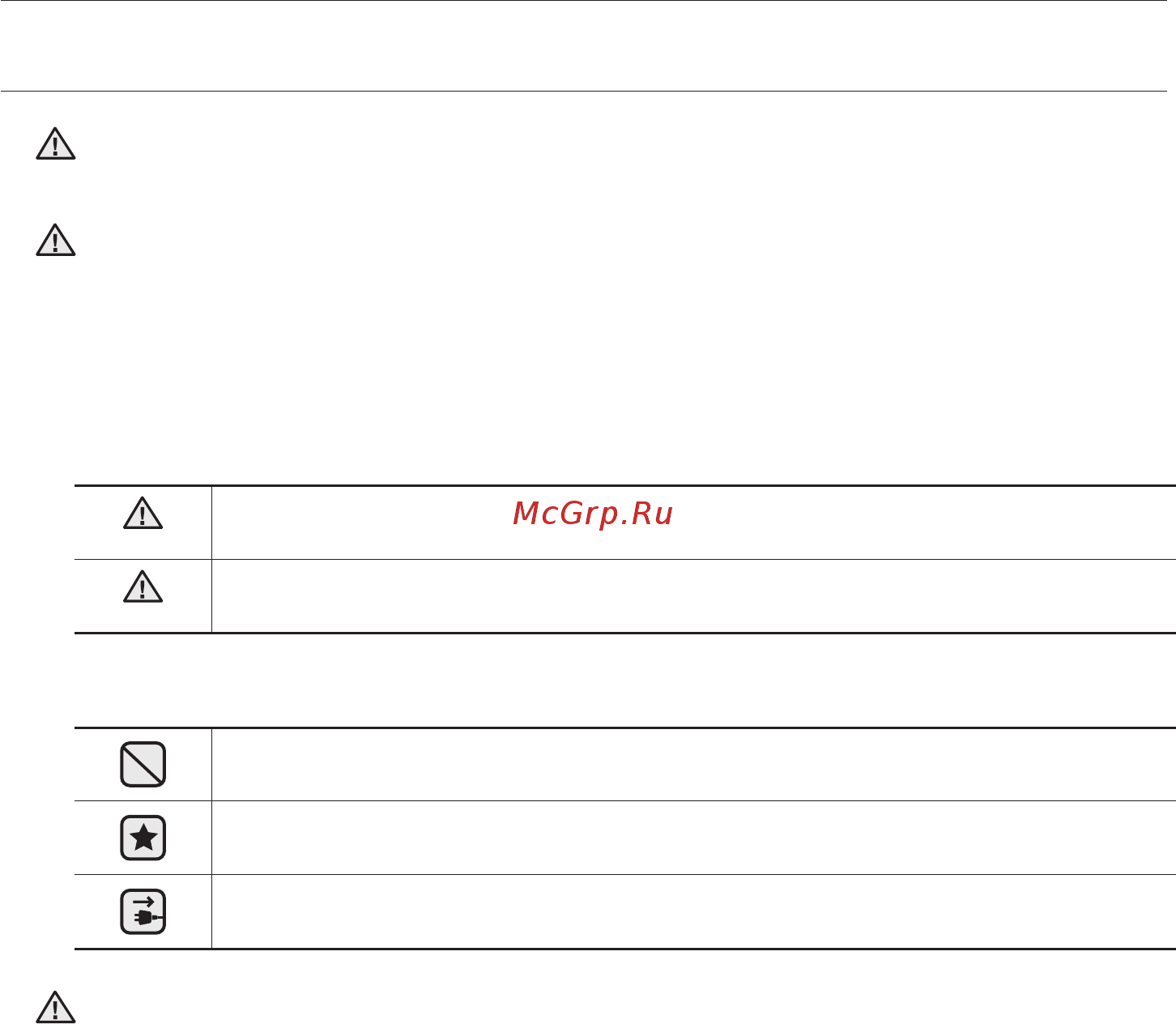Select the empty cell beside the unplug icon

tap(693, 911)
